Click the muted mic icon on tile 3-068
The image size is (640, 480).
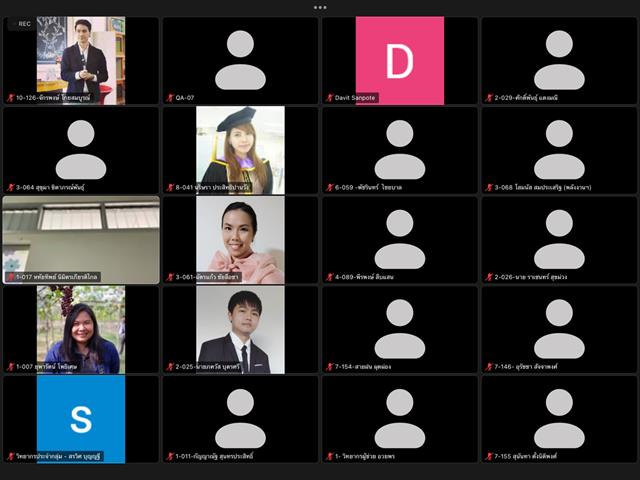(489, 187)
